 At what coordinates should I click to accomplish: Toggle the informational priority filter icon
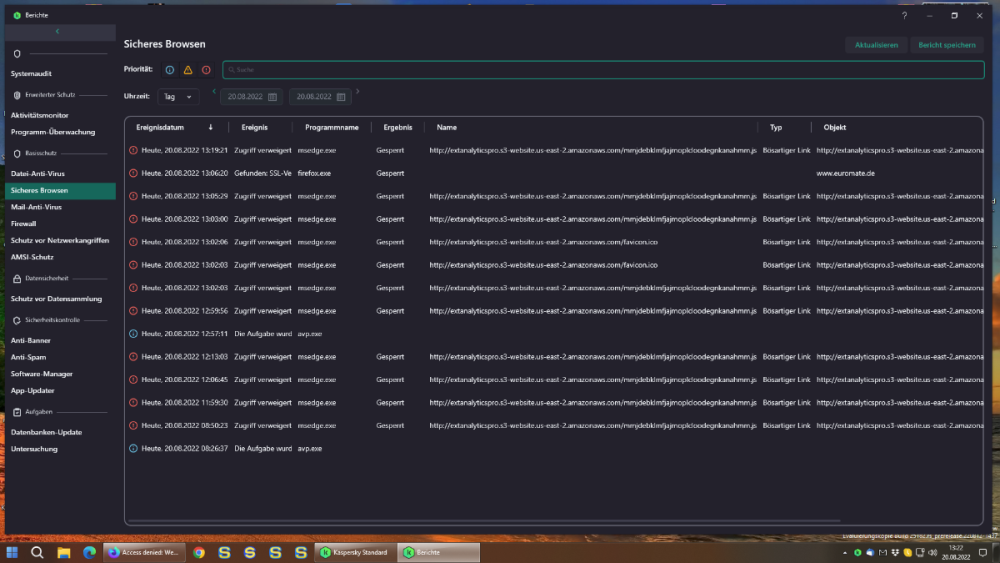click(x=170, y=70)
